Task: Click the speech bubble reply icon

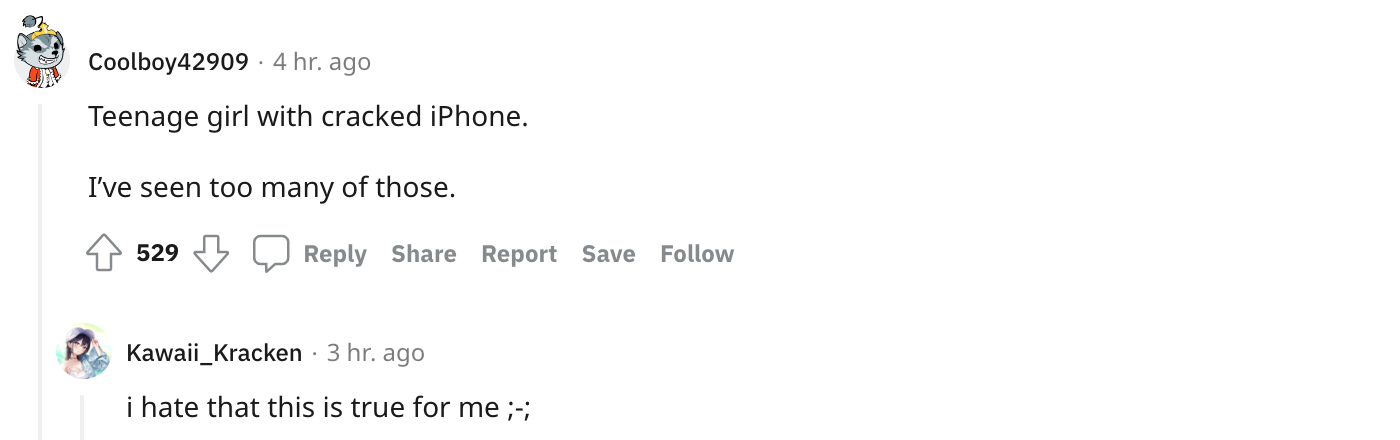Action: (x=271, y=254)
